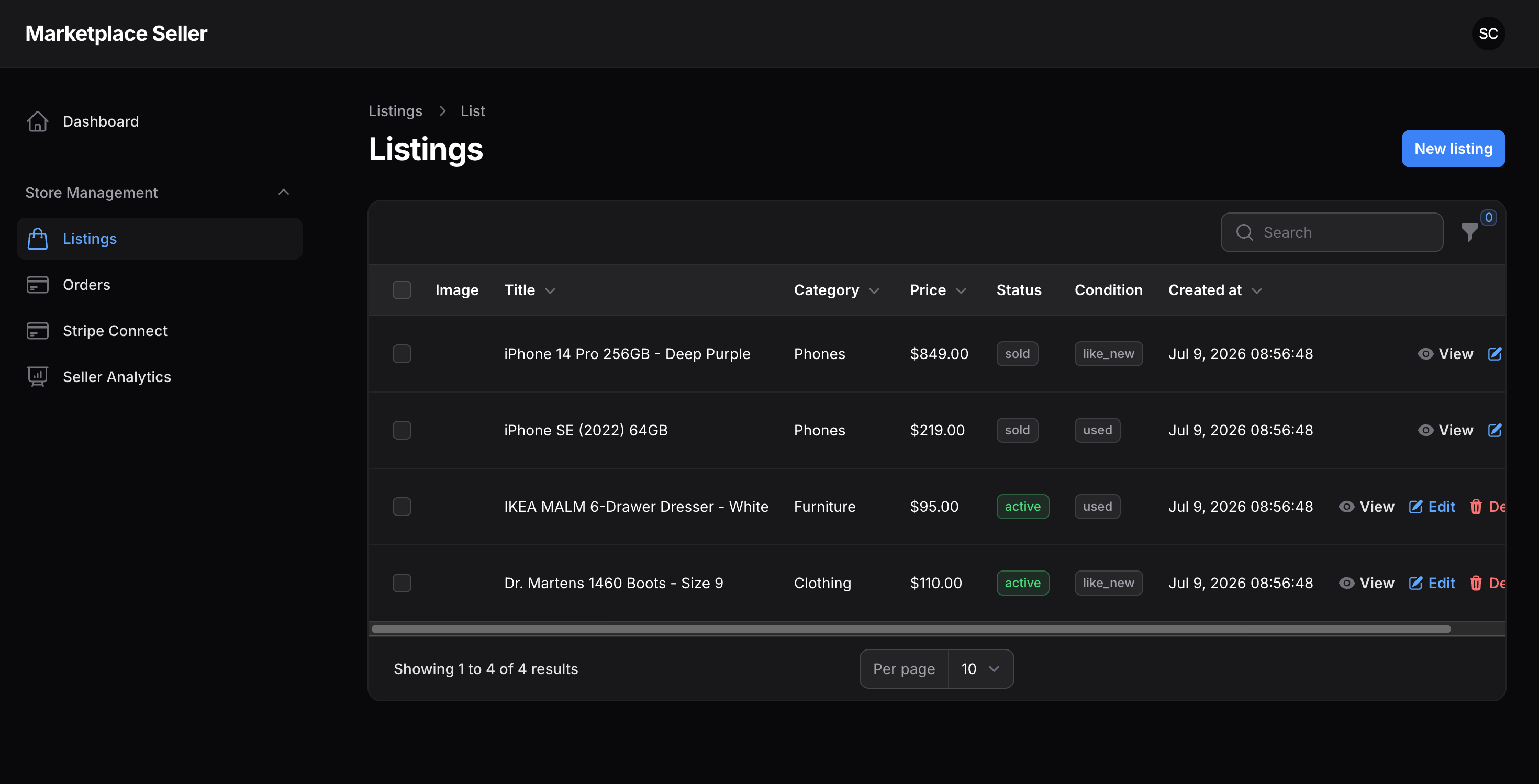
Task: Check the Dr. Martens Boots row checkbox
Action: [x=402, y=583]
